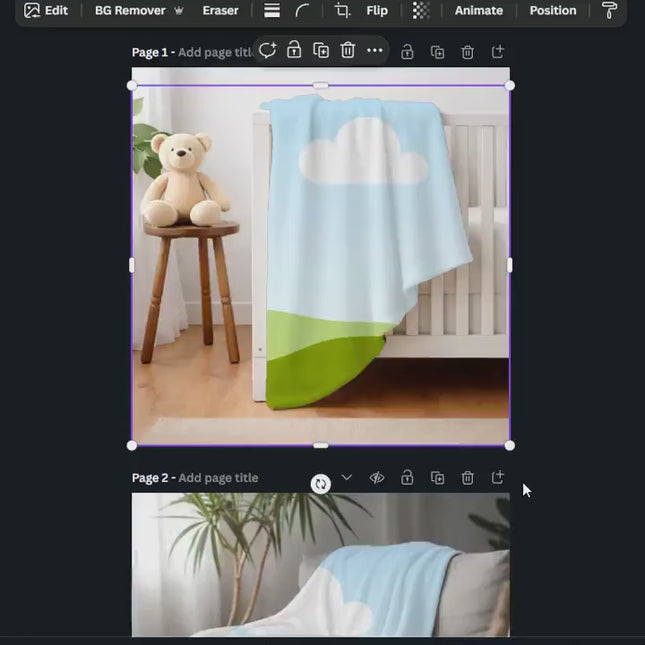Viewport: 645px width, 645px height.
Task: Select the crib blanket image on Page 1
Action: tap(320, 265)
